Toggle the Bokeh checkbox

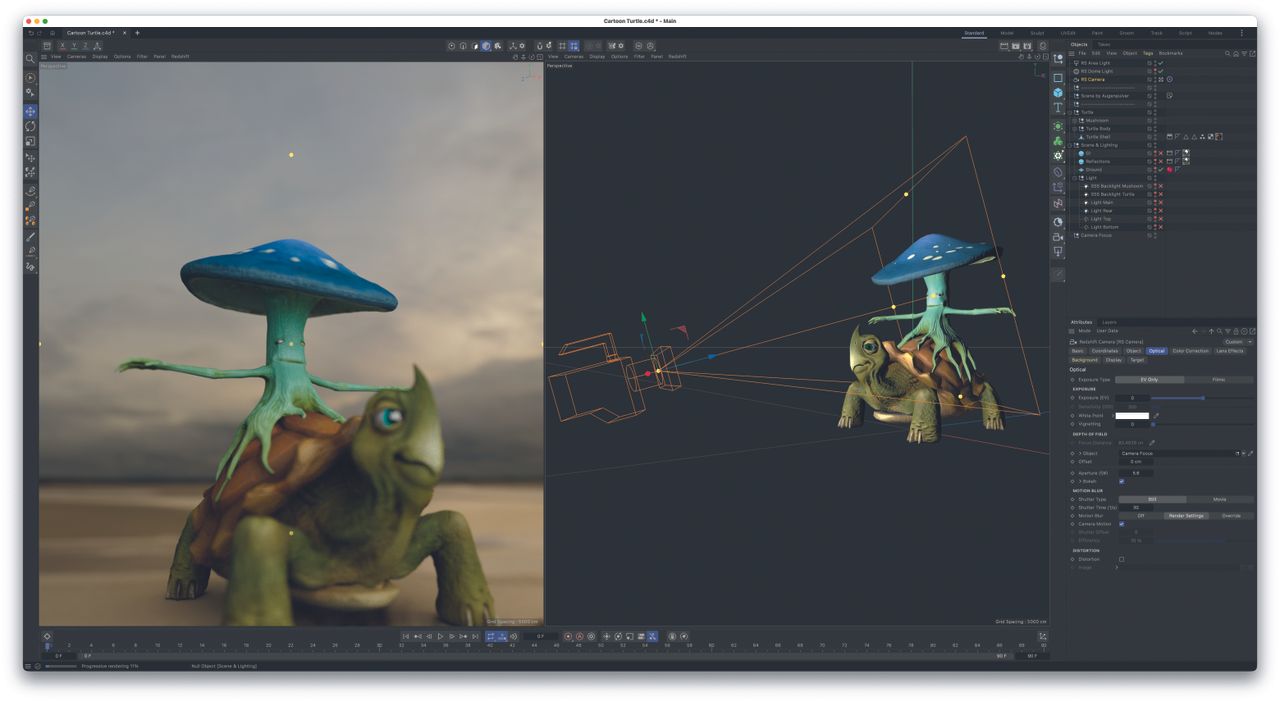coord(1121,481)
